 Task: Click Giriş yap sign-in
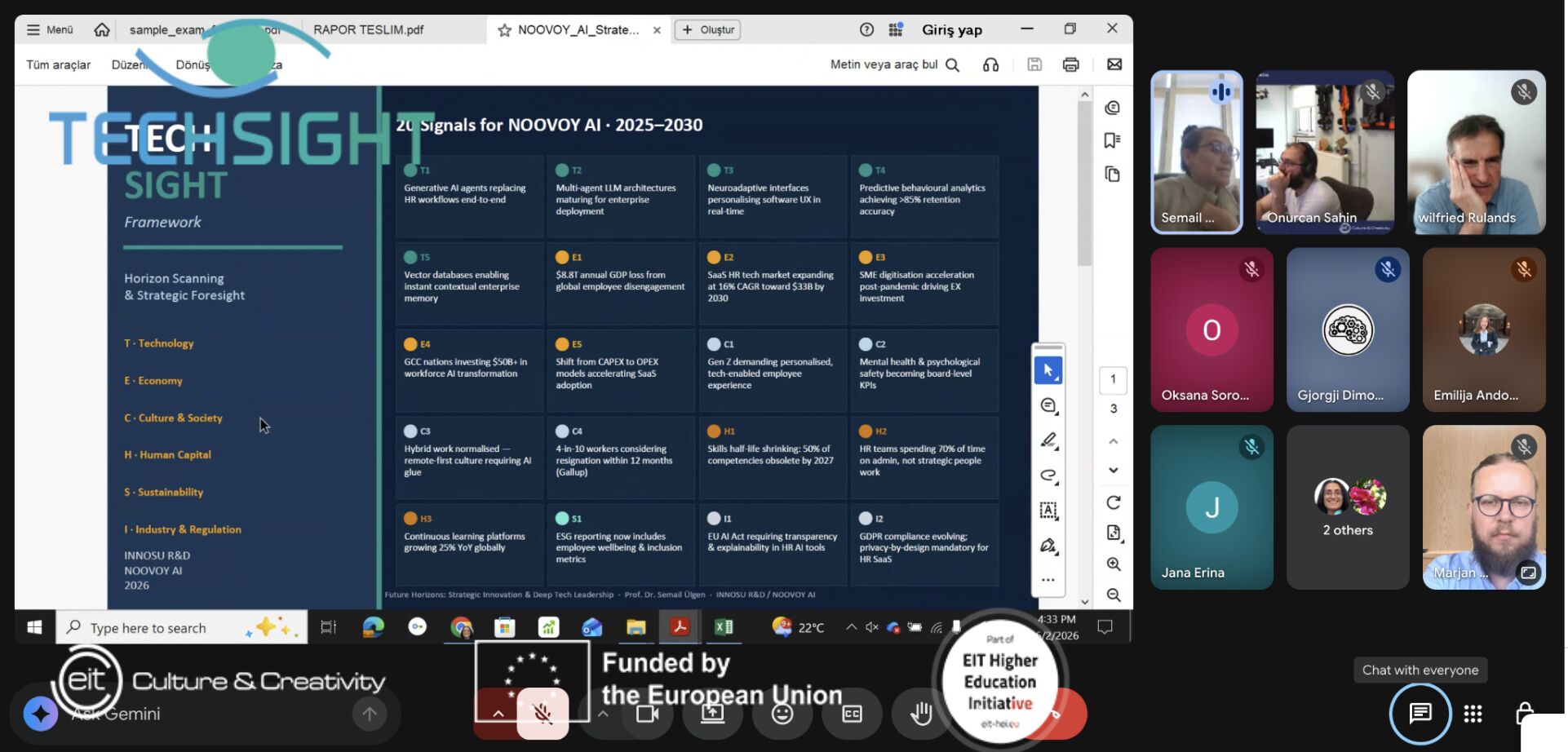tap(952, 29)
